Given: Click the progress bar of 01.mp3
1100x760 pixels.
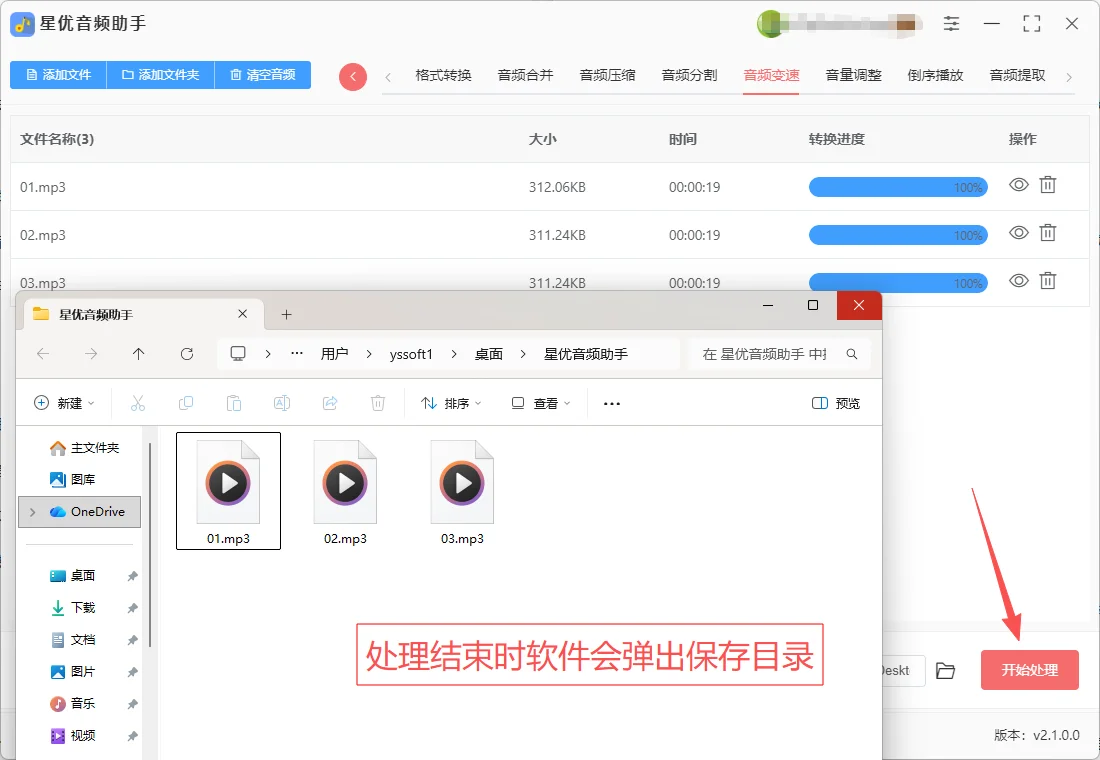Looking at the screenshot, I should coord(897,185).
